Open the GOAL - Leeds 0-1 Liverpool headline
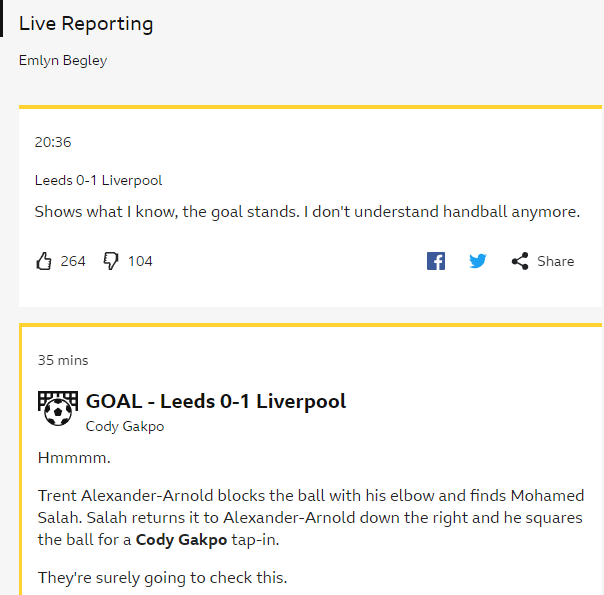This screenshot has width=604, height=595. pos(216,401)
